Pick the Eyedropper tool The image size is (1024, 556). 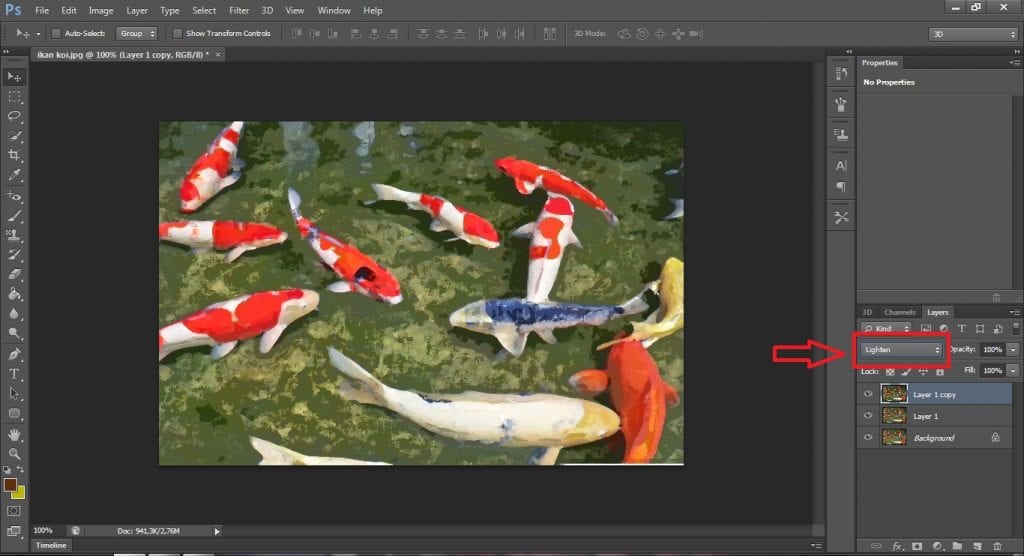pyautogui.click(x=14, y=175)
